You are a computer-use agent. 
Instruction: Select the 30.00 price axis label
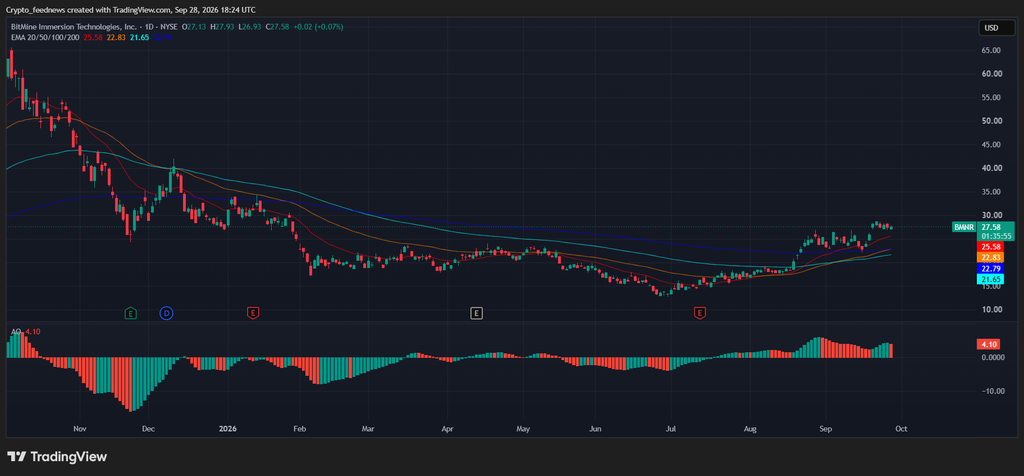(992, 215)
